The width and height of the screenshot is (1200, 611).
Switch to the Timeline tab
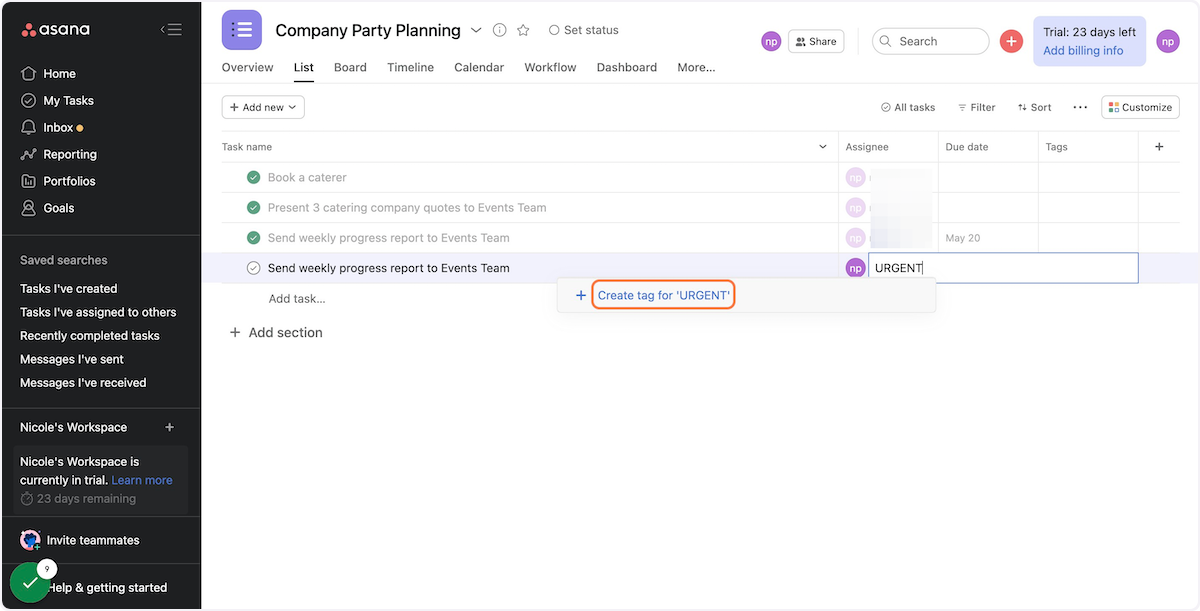[x=410, y=68]
